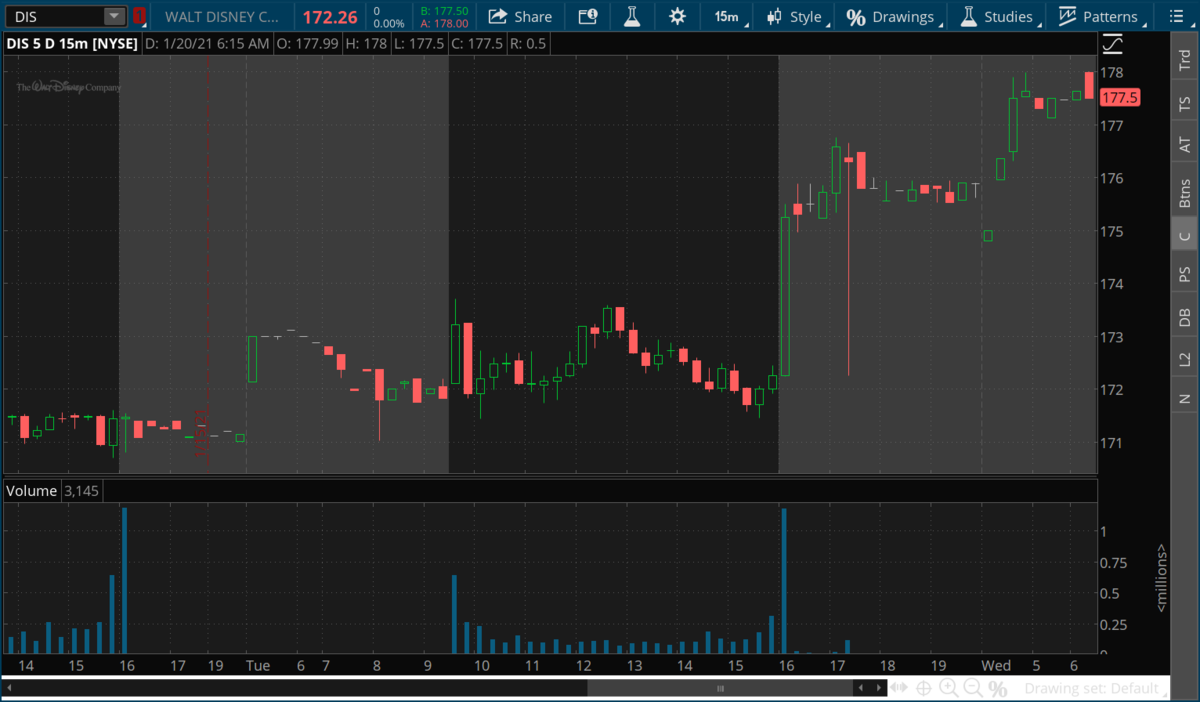The image size is (1200, 702).
Task: Click the Walt Disney Company watermark logo
Action: (68, 87)
